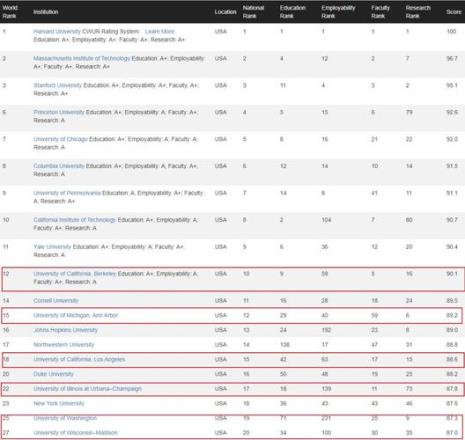Click the National Rank column header
The width and height of the screenshot is (465, 440).
coord(253,12)
